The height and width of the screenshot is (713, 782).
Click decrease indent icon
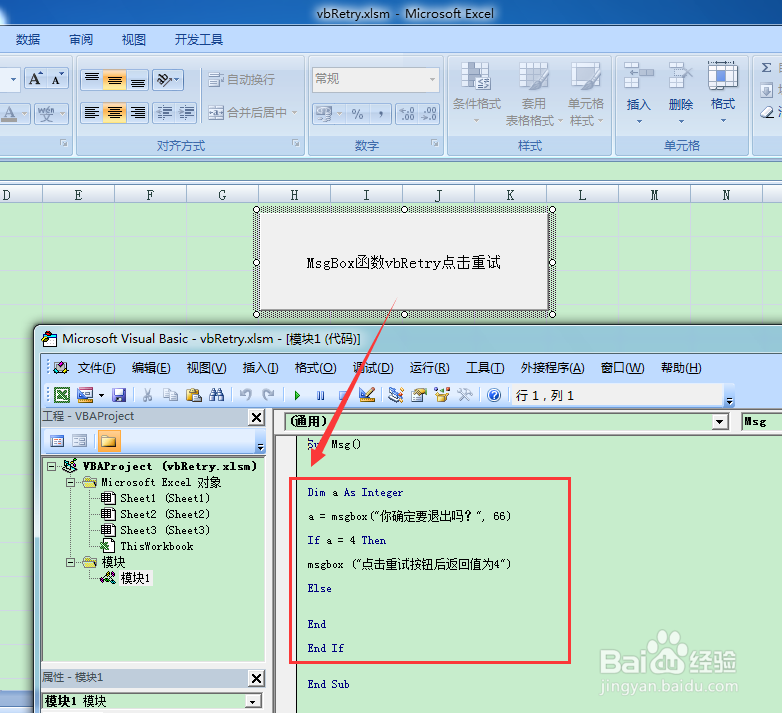(164, 113)
